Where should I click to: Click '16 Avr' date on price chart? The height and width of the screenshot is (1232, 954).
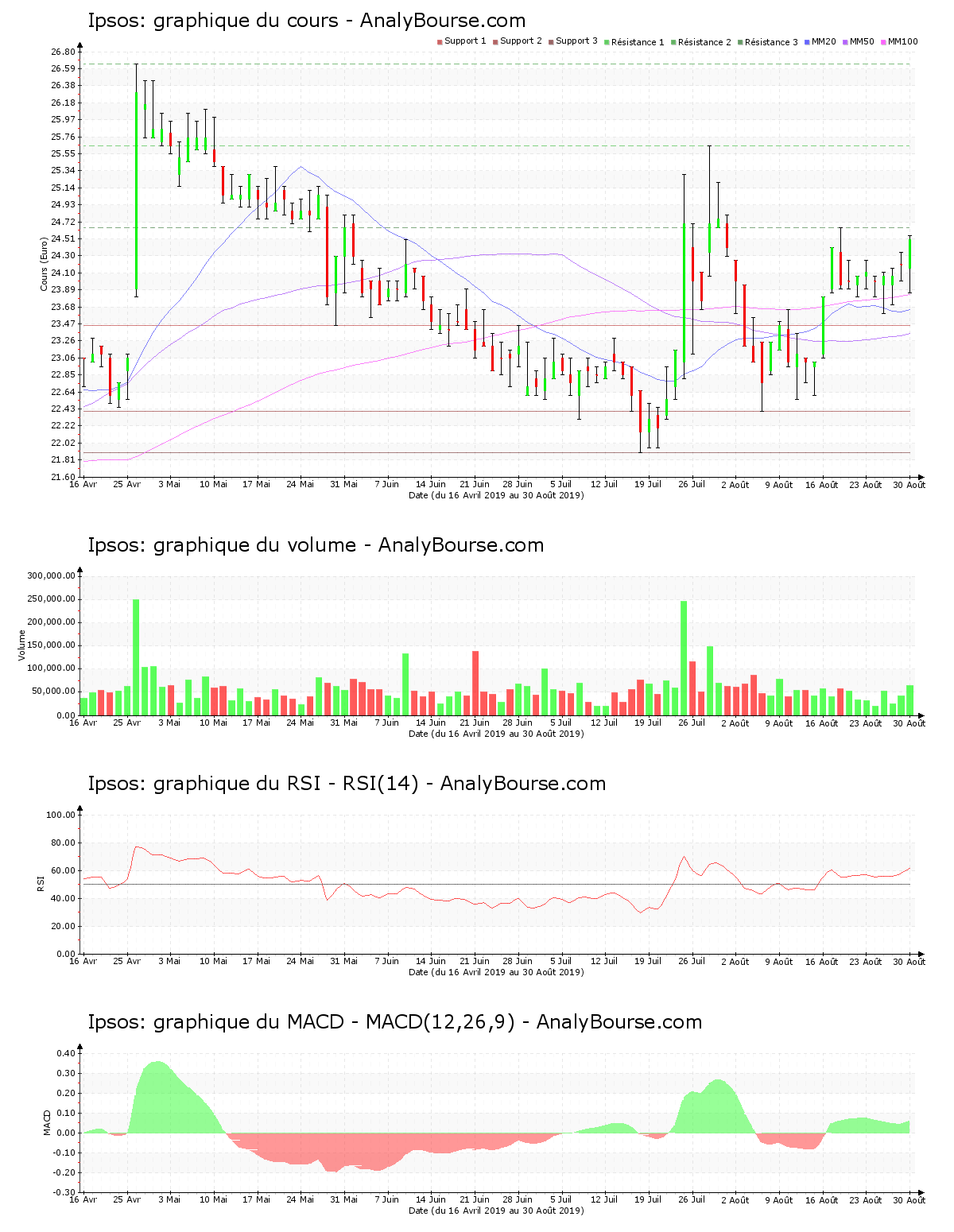pos(83,484)
